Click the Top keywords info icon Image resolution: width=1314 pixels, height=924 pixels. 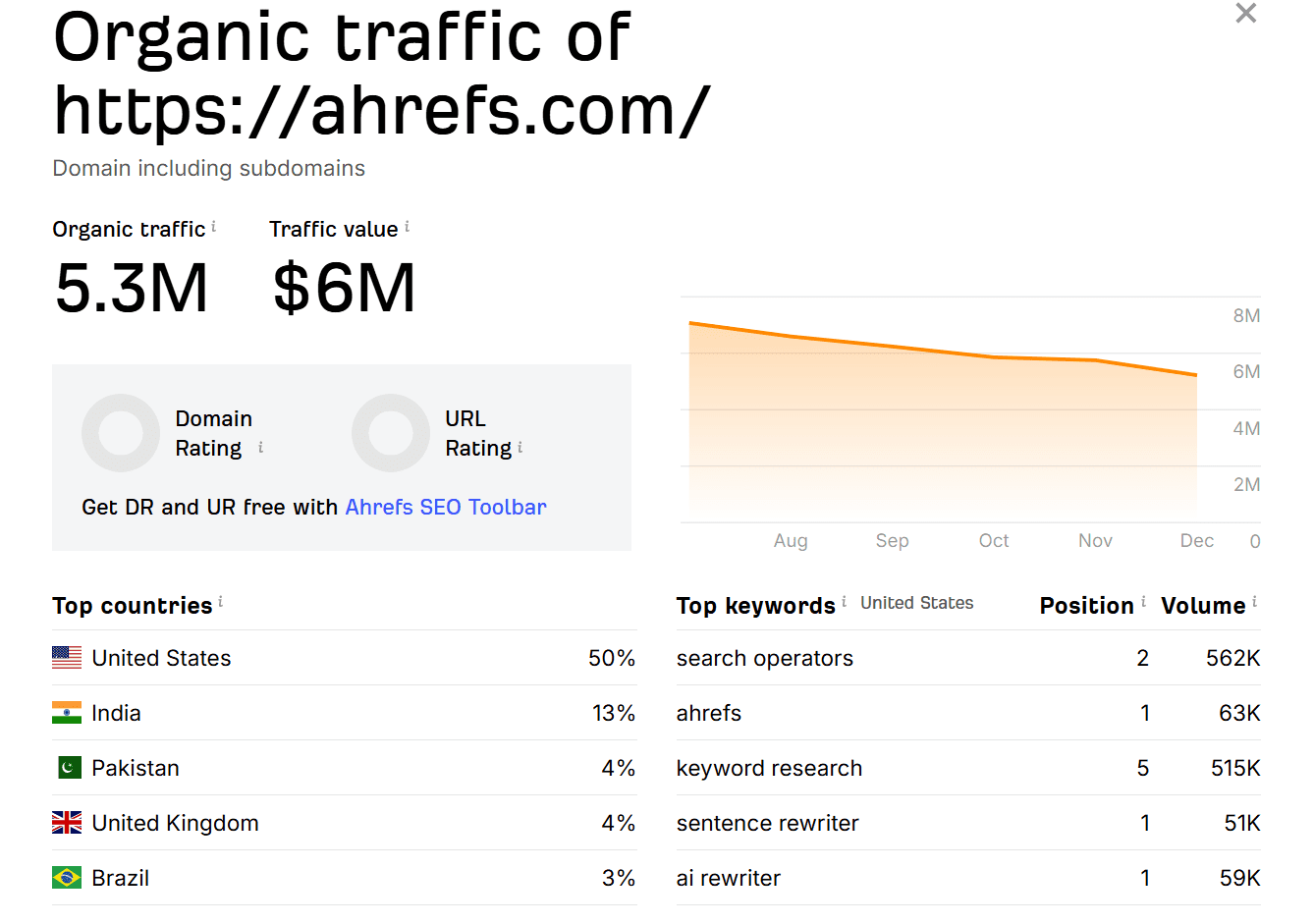point(844,602)
